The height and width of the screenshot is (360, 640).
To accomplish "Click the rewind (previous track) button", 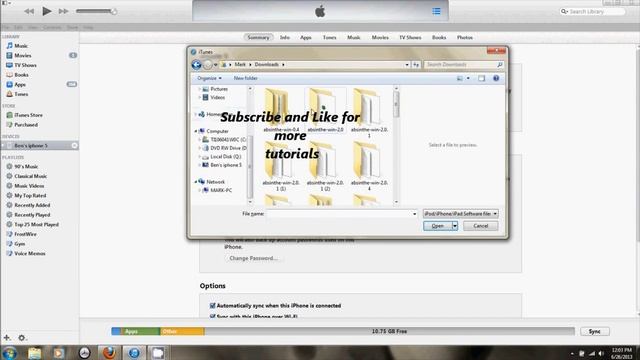I will [29, 11].
